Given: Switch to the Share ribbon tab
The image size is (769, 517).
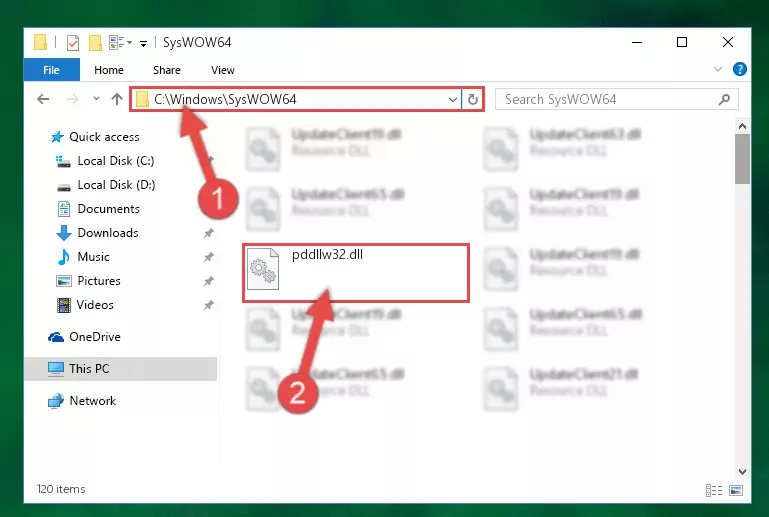Looking at the screenshot, I should 167,70.
